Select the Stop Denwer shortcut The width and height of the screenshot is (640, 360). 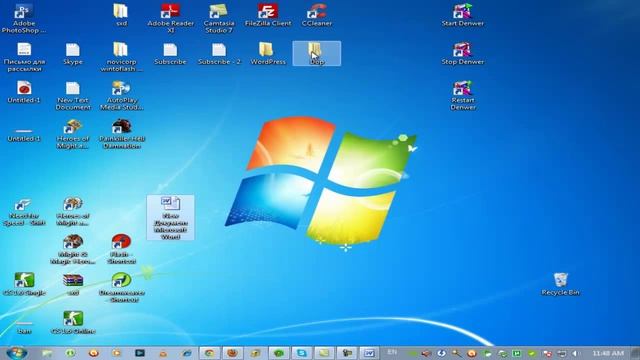(462, 53)
